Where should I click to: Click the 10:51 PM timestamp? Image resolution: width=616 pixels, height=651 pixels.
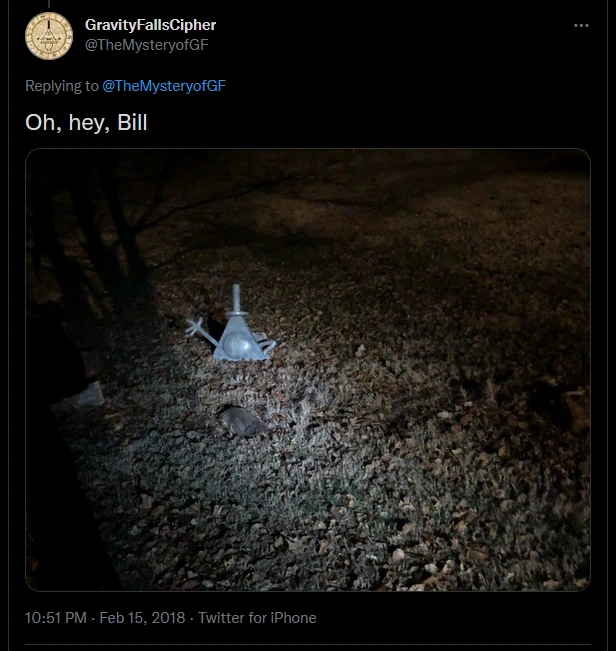(x=56, y=618)
